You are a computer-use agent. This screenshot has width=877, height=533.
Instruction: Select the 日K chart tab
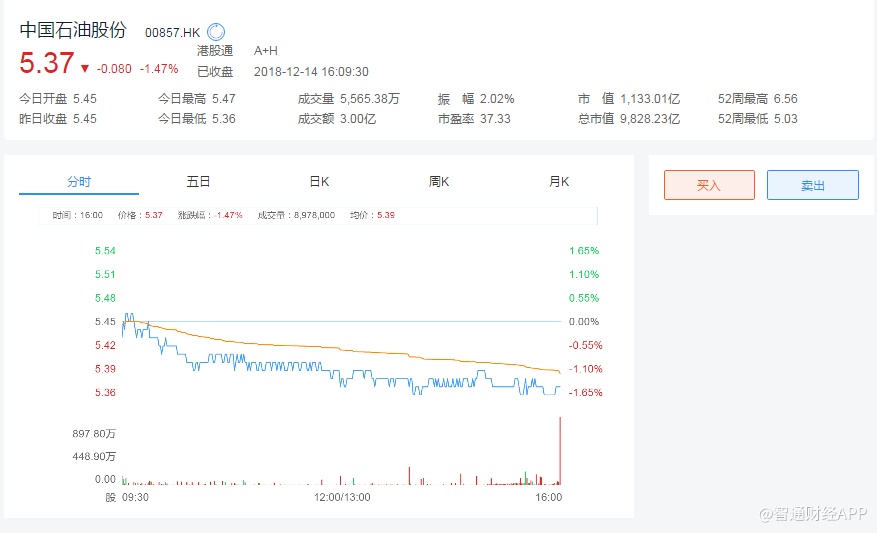coord(319,182)
